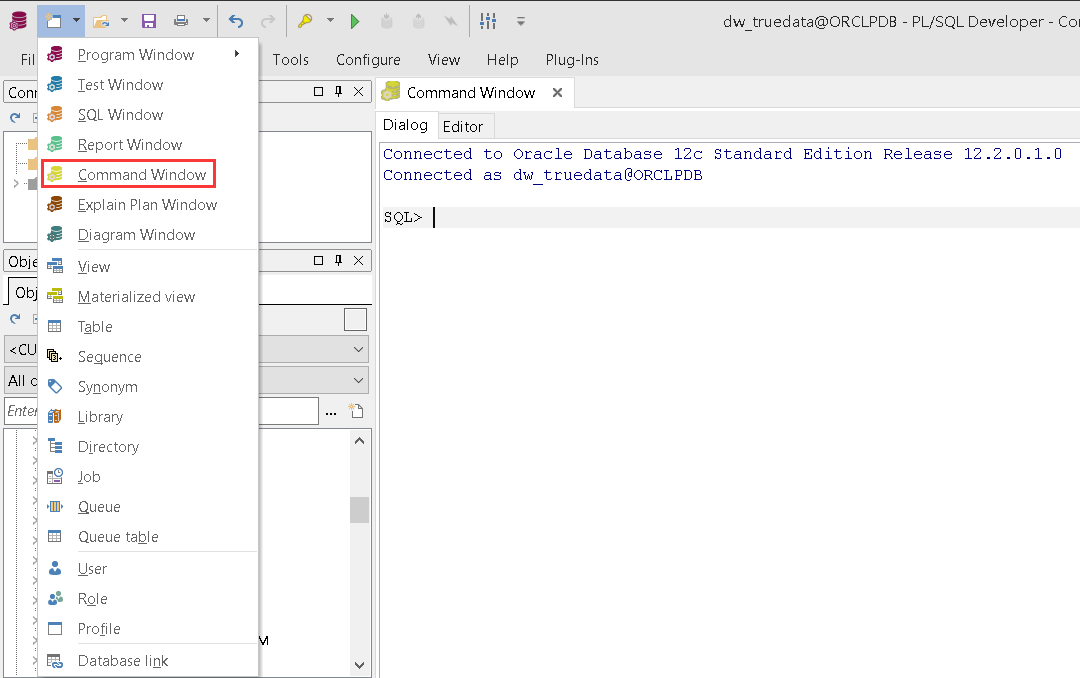Click the Commit toolbar icon
Viewport: 1080px width, 678px height.
pyautogui.click(x=387, y=21)
